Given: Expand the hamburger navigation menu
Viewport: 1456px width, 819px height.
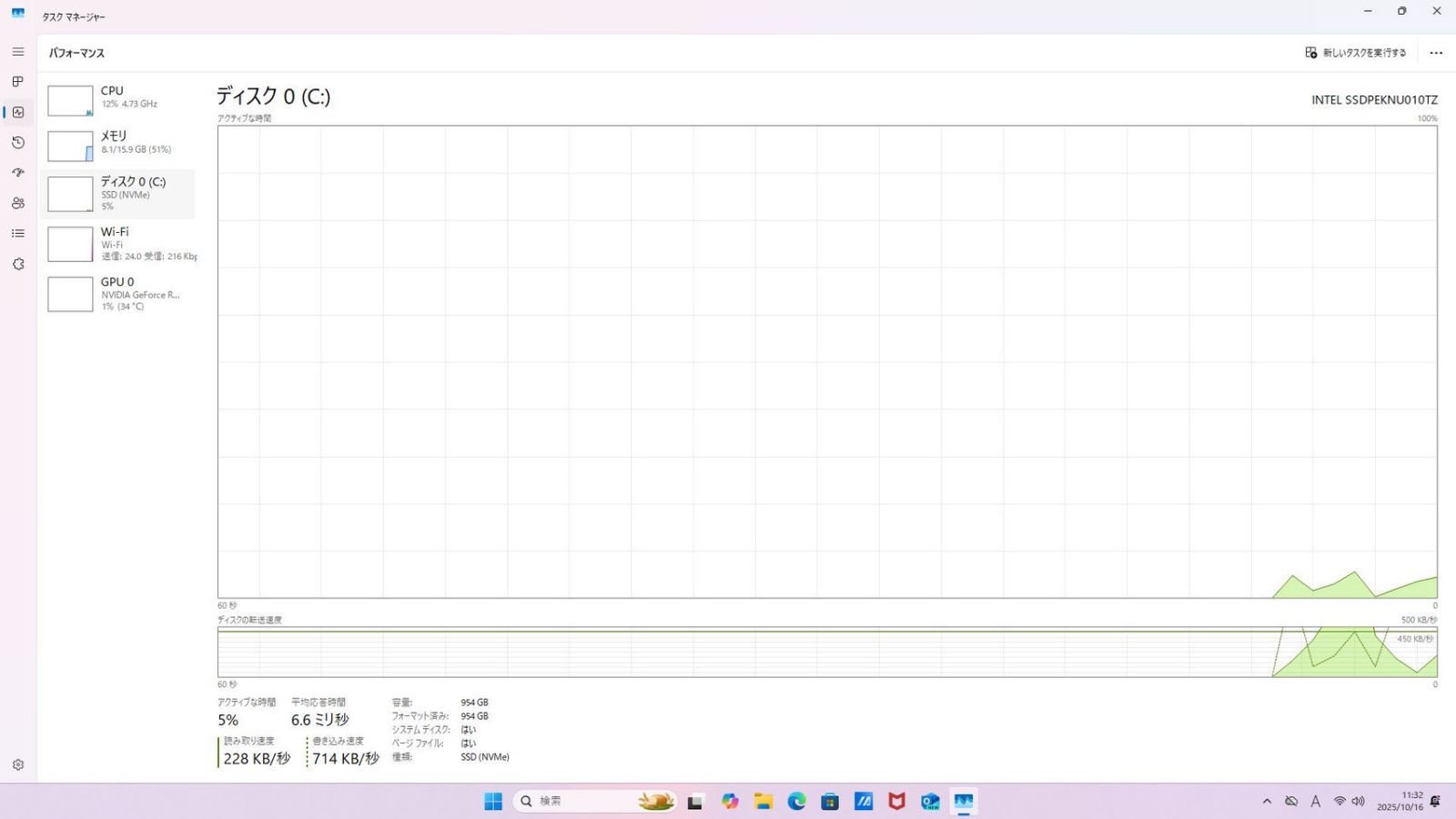Looking at the screenshot, I should (17, 52).
